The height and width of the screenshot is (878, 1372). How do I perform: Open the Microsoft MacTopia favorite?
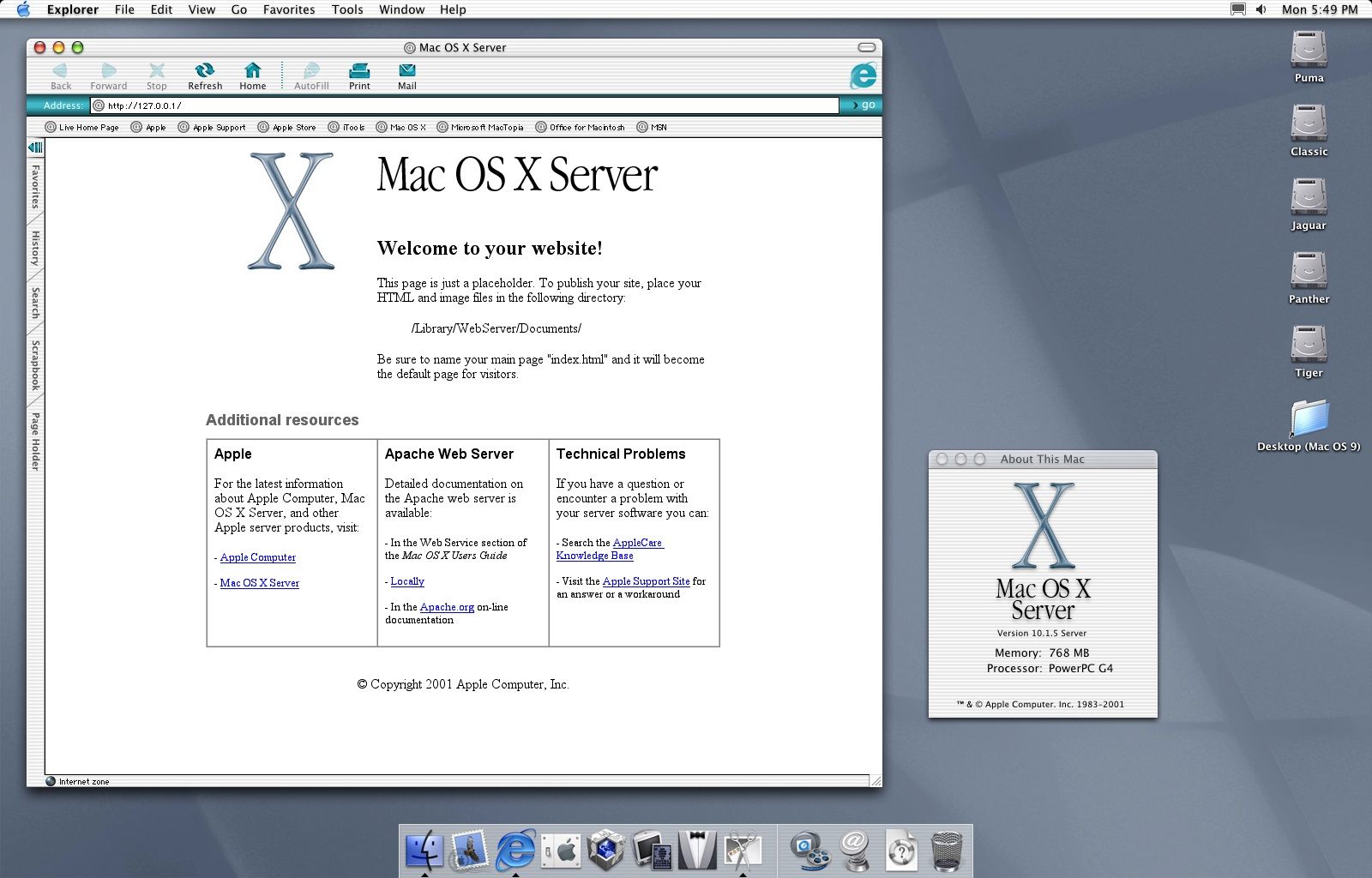(x=480, y=127)
